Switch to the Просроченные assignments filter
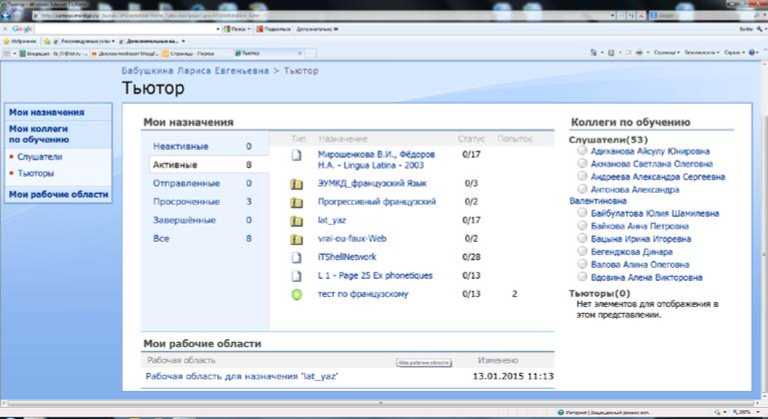 [185, 202]
